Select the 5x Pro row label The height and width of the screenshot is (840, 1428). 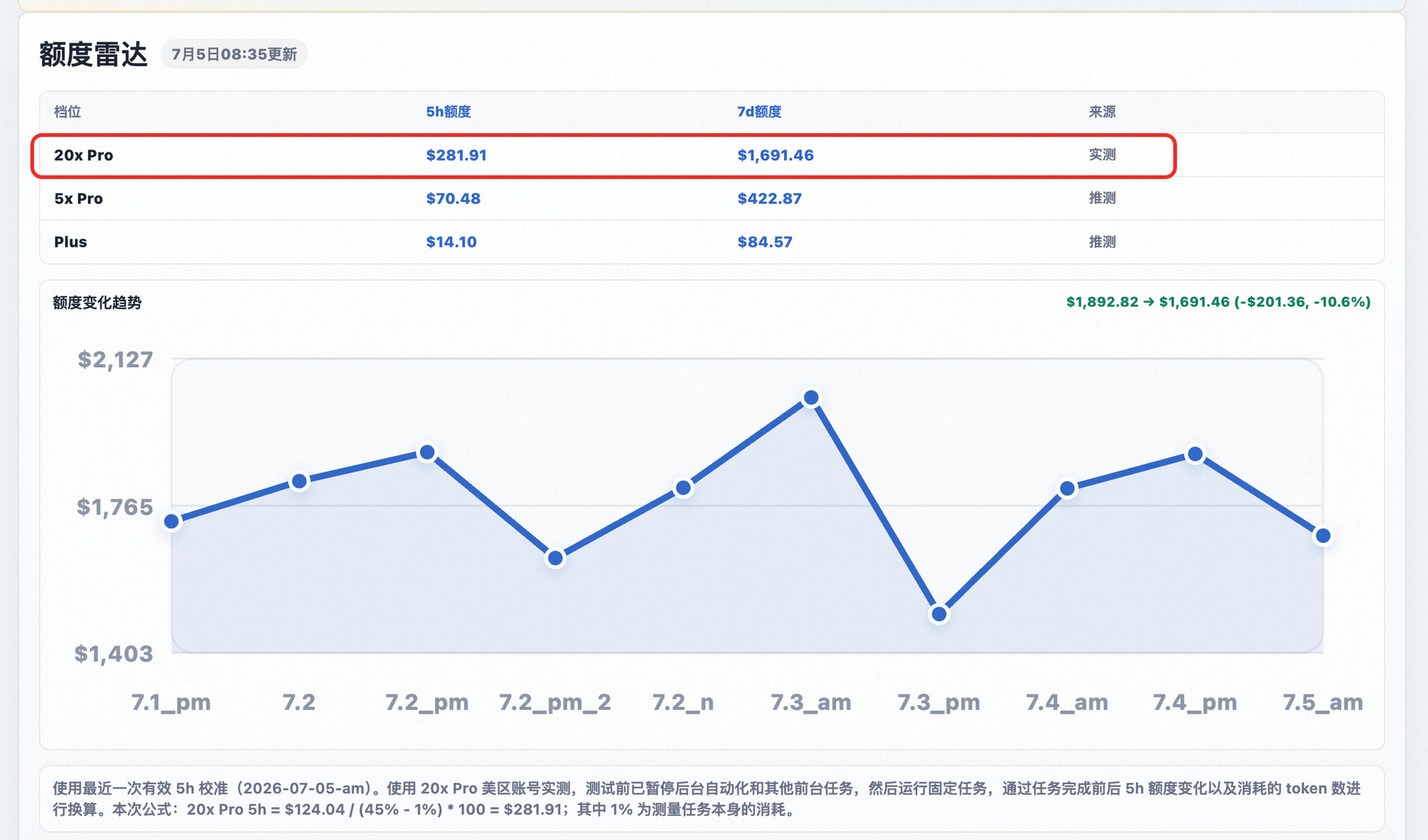coord(78,198)
